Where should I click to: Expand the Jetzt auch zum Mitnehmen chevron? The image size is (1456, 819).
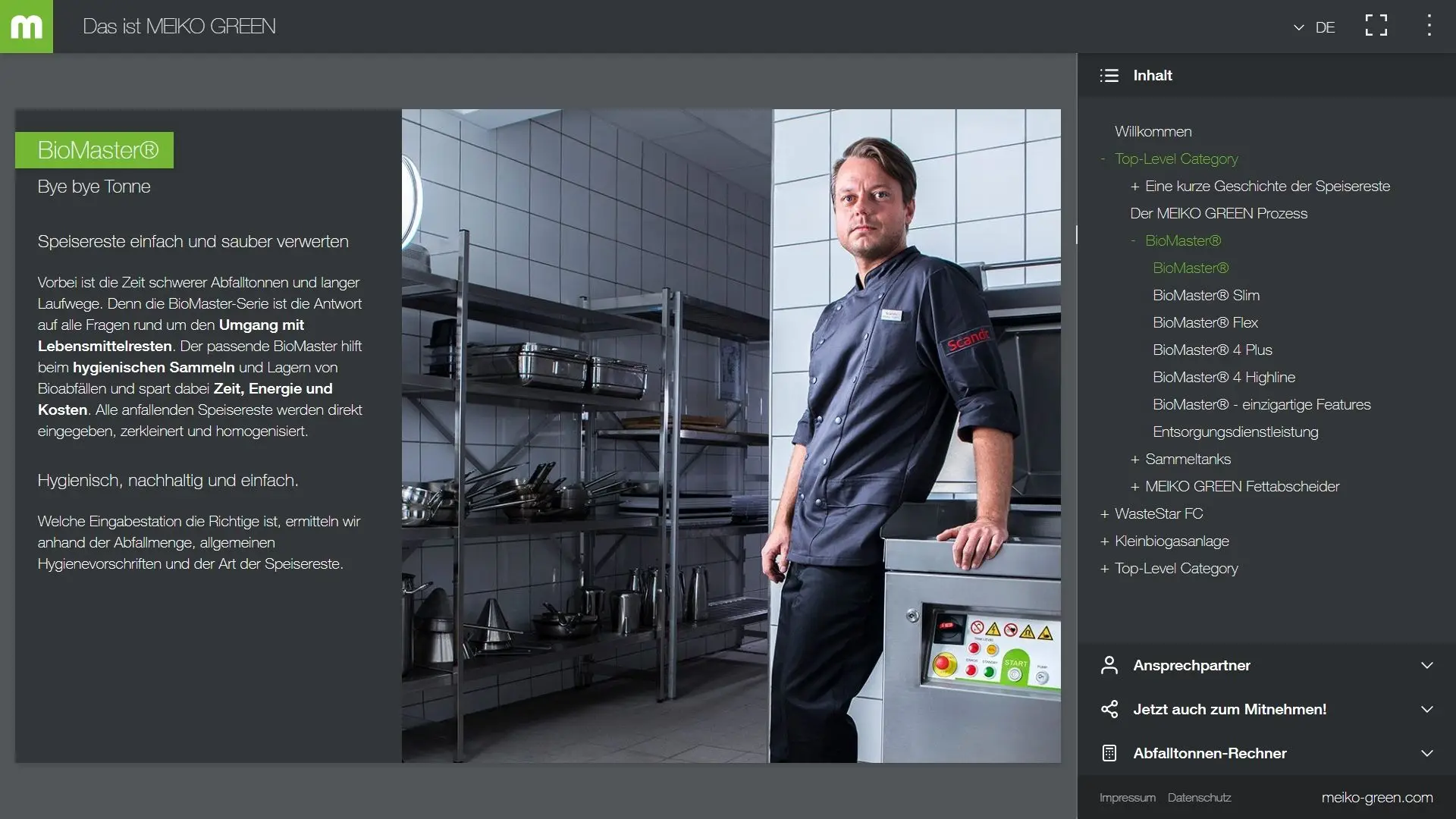pyautogui.click(x=1426, y=710)
